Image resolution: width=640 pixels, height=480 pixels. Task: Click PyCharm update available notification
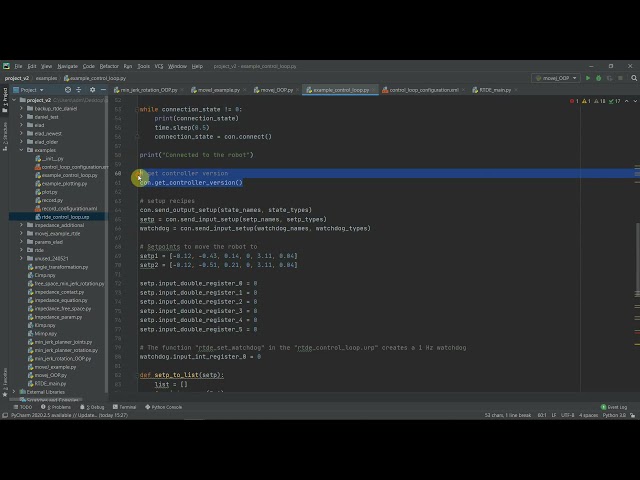69,416
